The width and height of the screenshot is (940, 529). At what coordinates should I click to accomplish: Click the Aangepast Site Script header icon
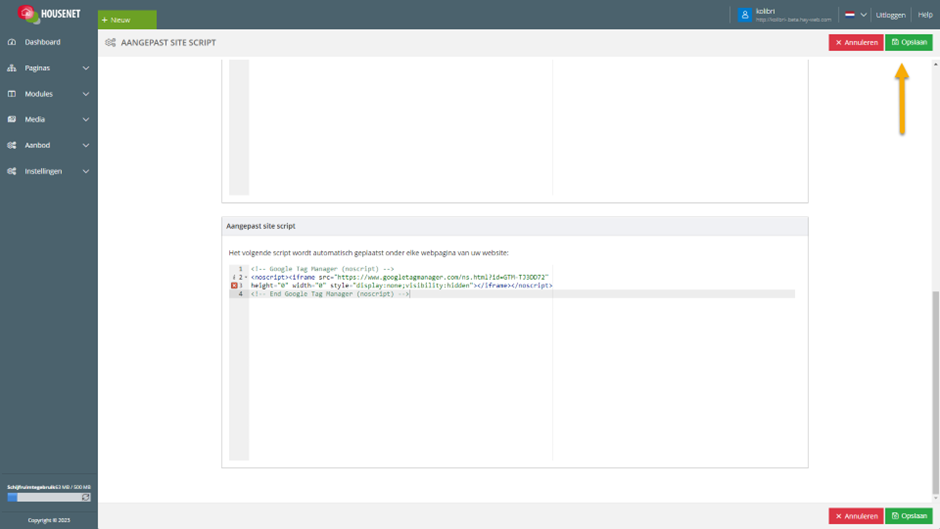point(110,43)
